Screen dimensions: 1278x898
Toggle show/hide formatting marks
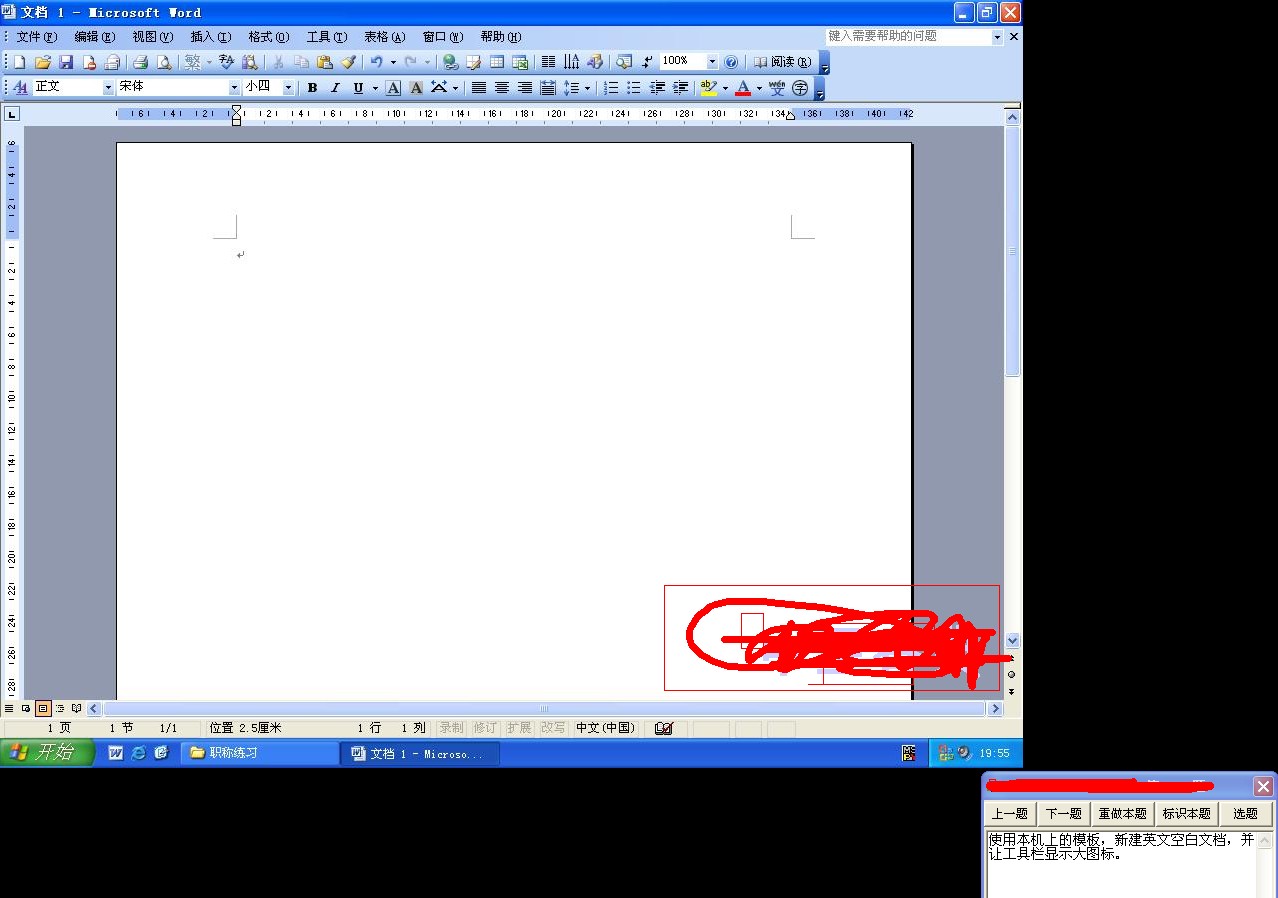point(648,62)
